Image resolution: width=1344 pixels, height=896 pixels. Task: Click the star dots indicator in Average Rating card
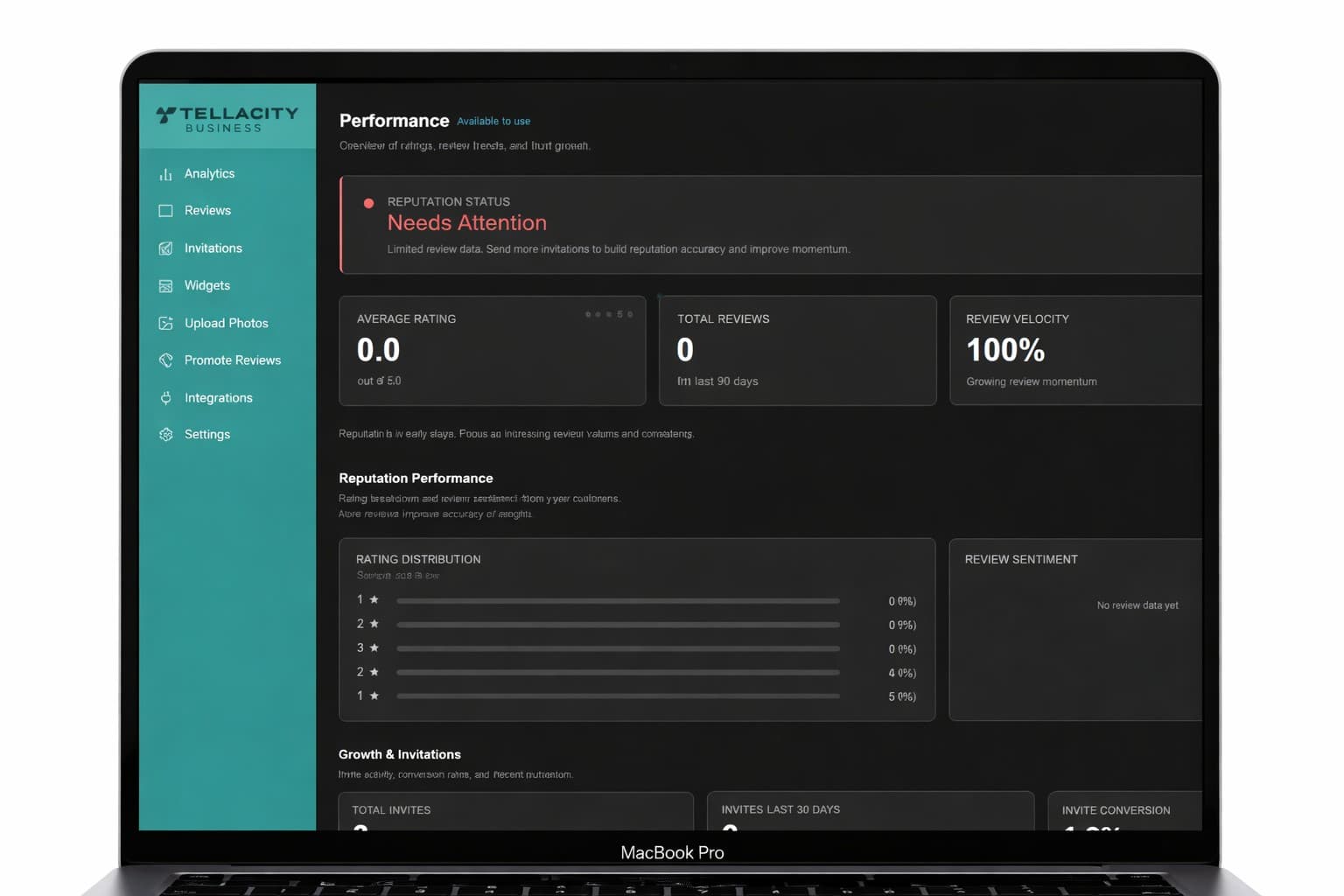click(x=609, y=314)
